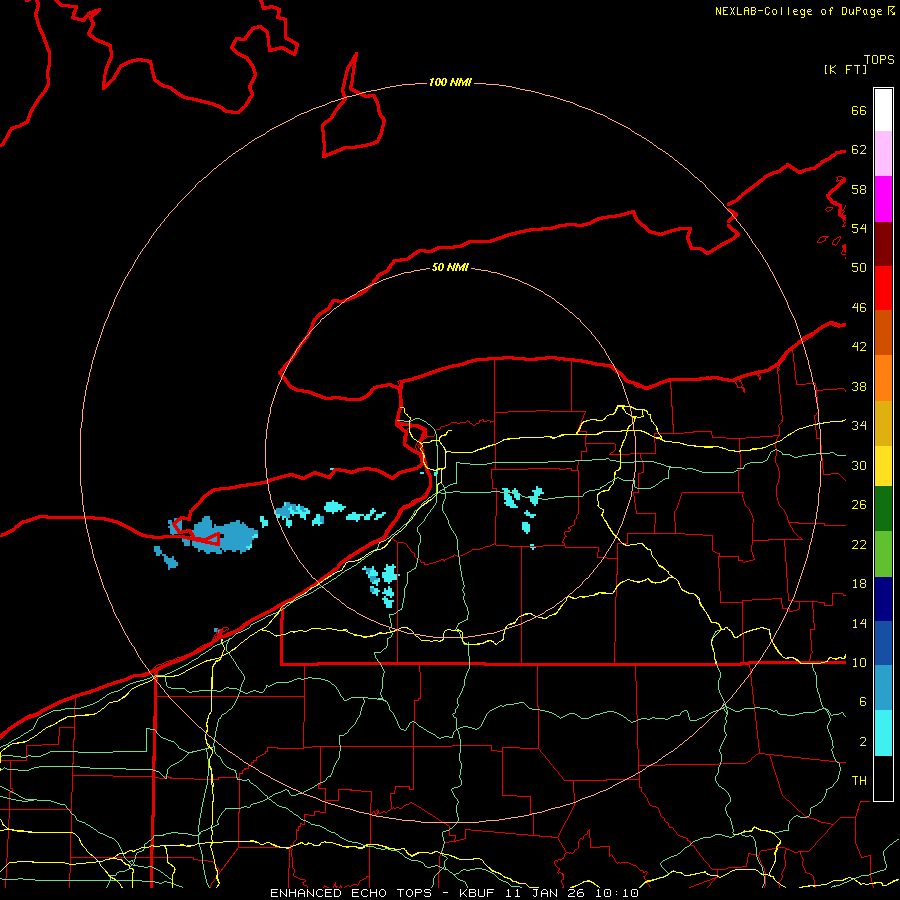Click the "6" legend value
The width and height of the screenshot is (900, 900).
pyautogui.click(x=863, y=702)
